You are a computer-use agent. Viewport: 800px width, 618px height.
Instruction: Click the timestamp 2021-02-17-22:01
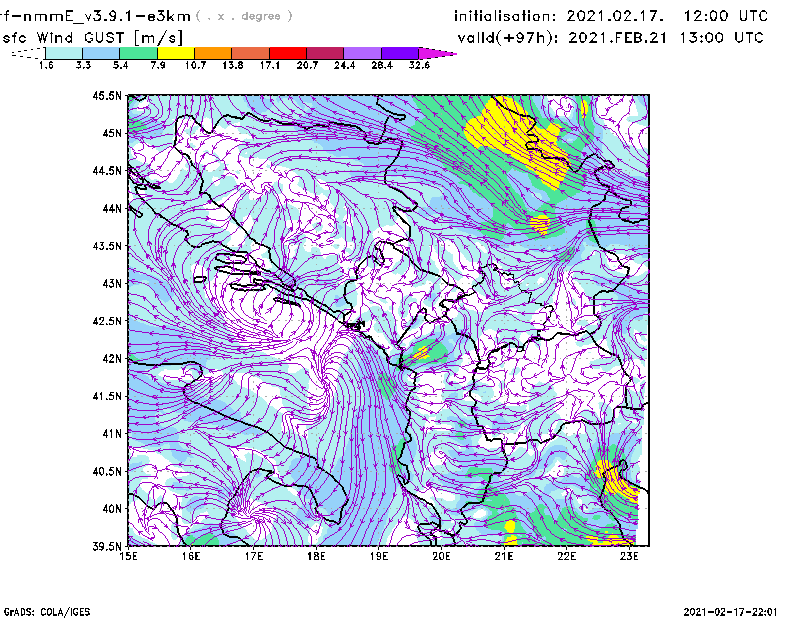coord(731,612)
